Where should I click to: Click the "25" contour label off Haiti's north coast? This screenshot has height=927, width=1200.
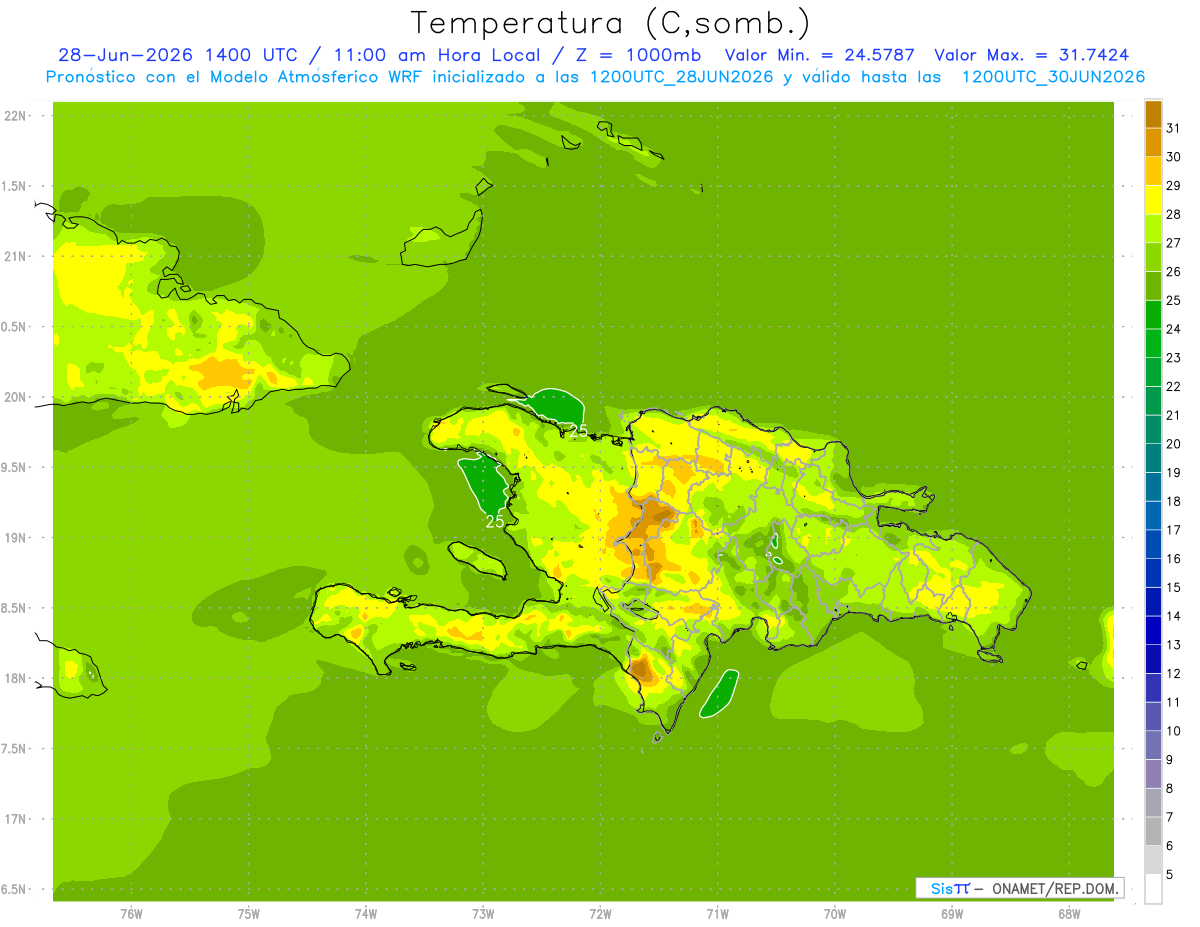click(578, 432)
